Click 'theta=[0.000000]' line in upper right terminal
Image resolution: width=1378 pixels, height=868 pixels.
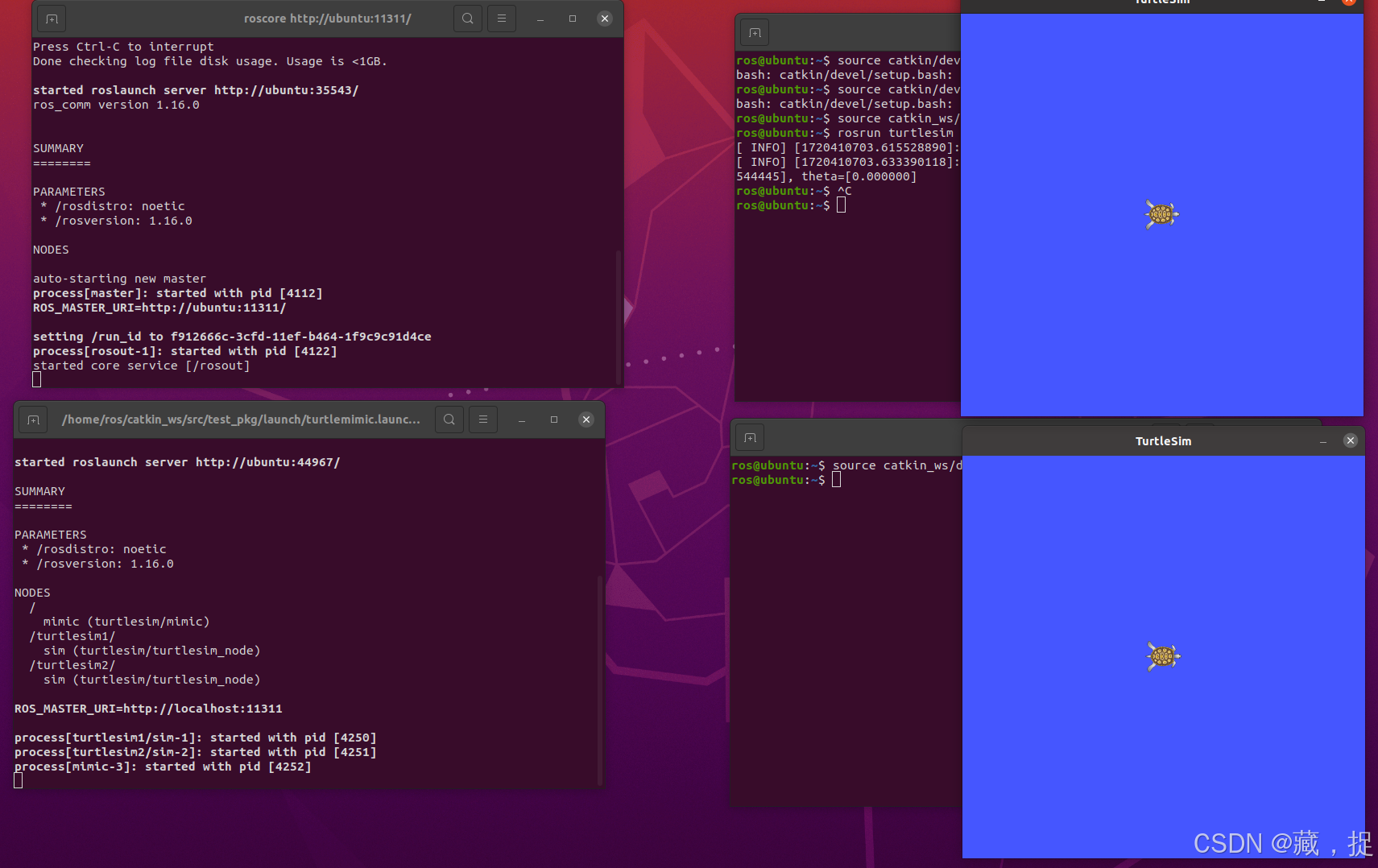826,176
